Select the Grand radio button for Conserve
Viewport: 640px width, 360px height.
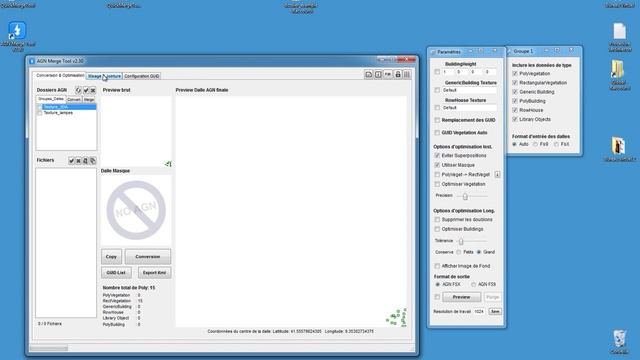[479, 252]
